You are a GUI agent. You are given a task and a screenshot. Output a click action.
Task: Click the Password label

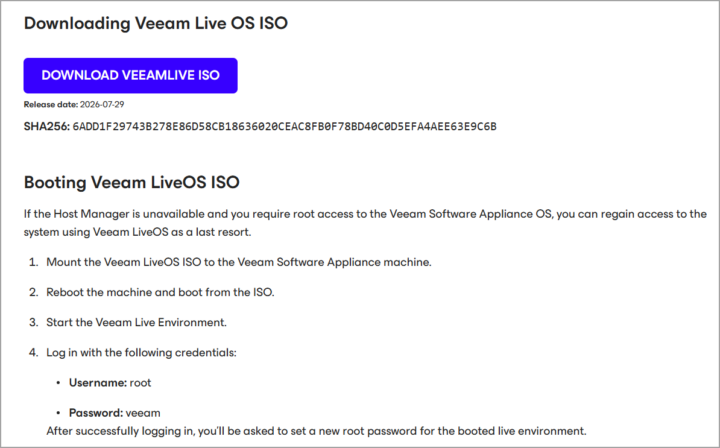[x=96, y=413]
